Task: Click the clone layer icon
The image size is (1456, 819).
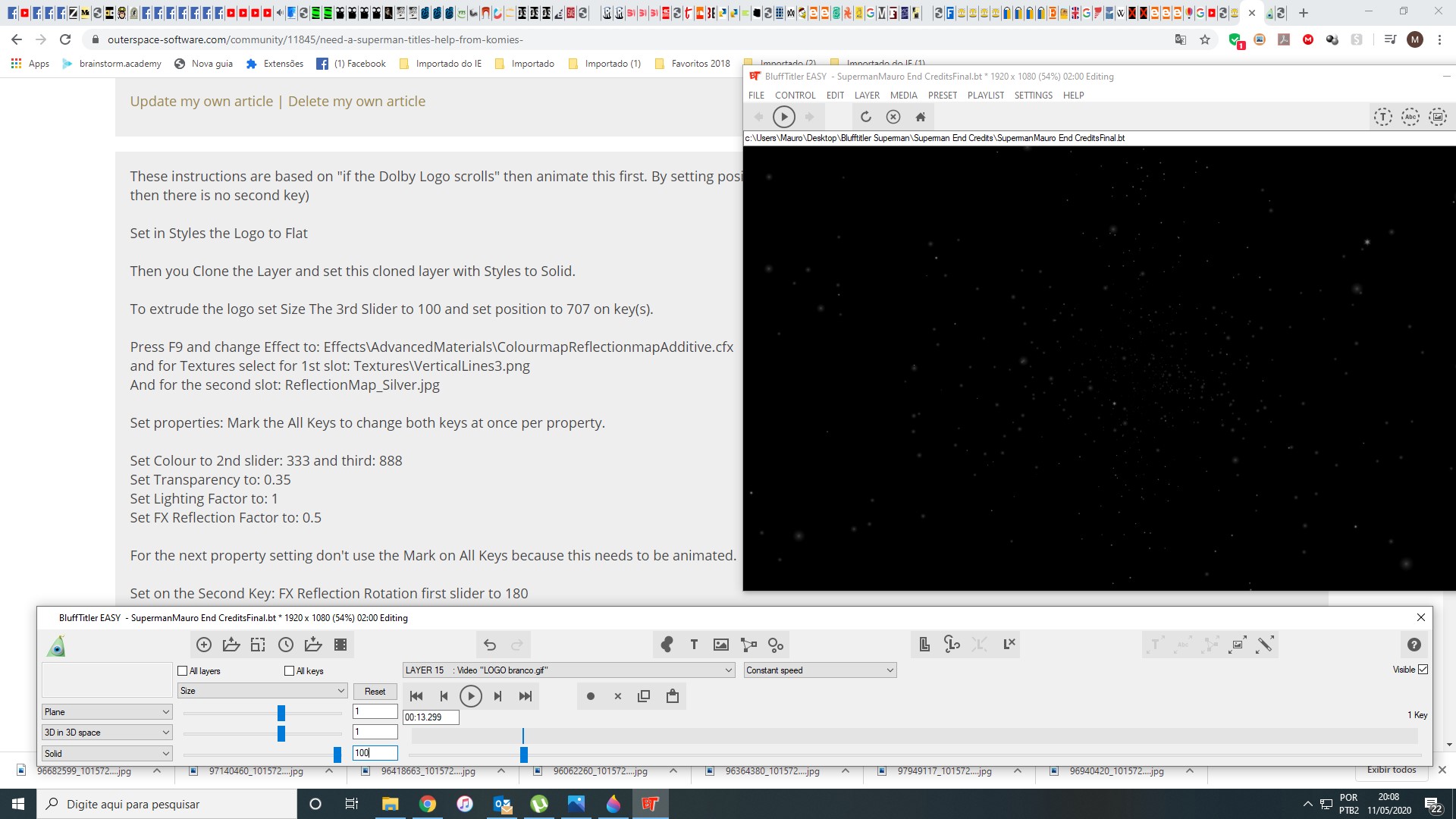Action: [x=924, y=645]
